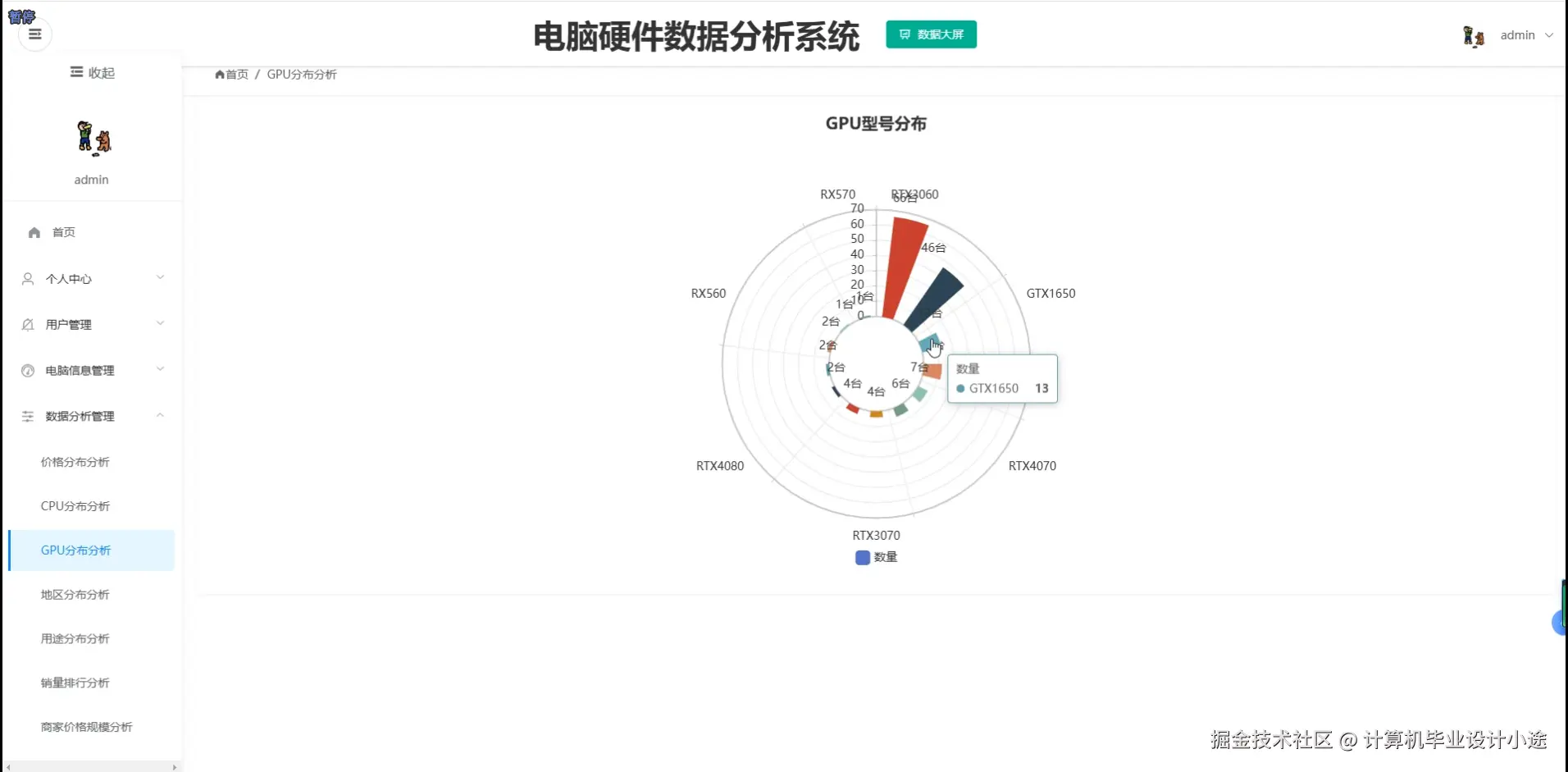Click the monitor icon beside 电脑信息管理
Screen dimensions: 1568x772
27,371
